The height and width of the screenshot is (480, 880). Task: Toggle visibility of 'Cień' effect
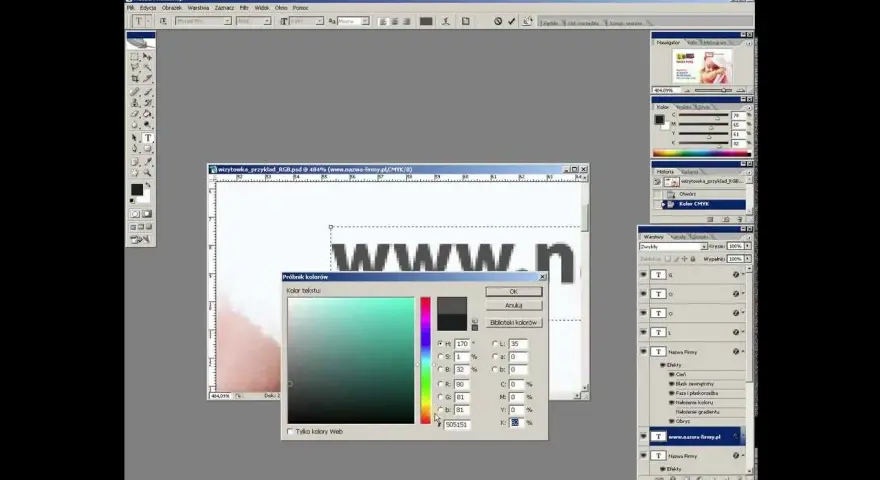[671, 374]
